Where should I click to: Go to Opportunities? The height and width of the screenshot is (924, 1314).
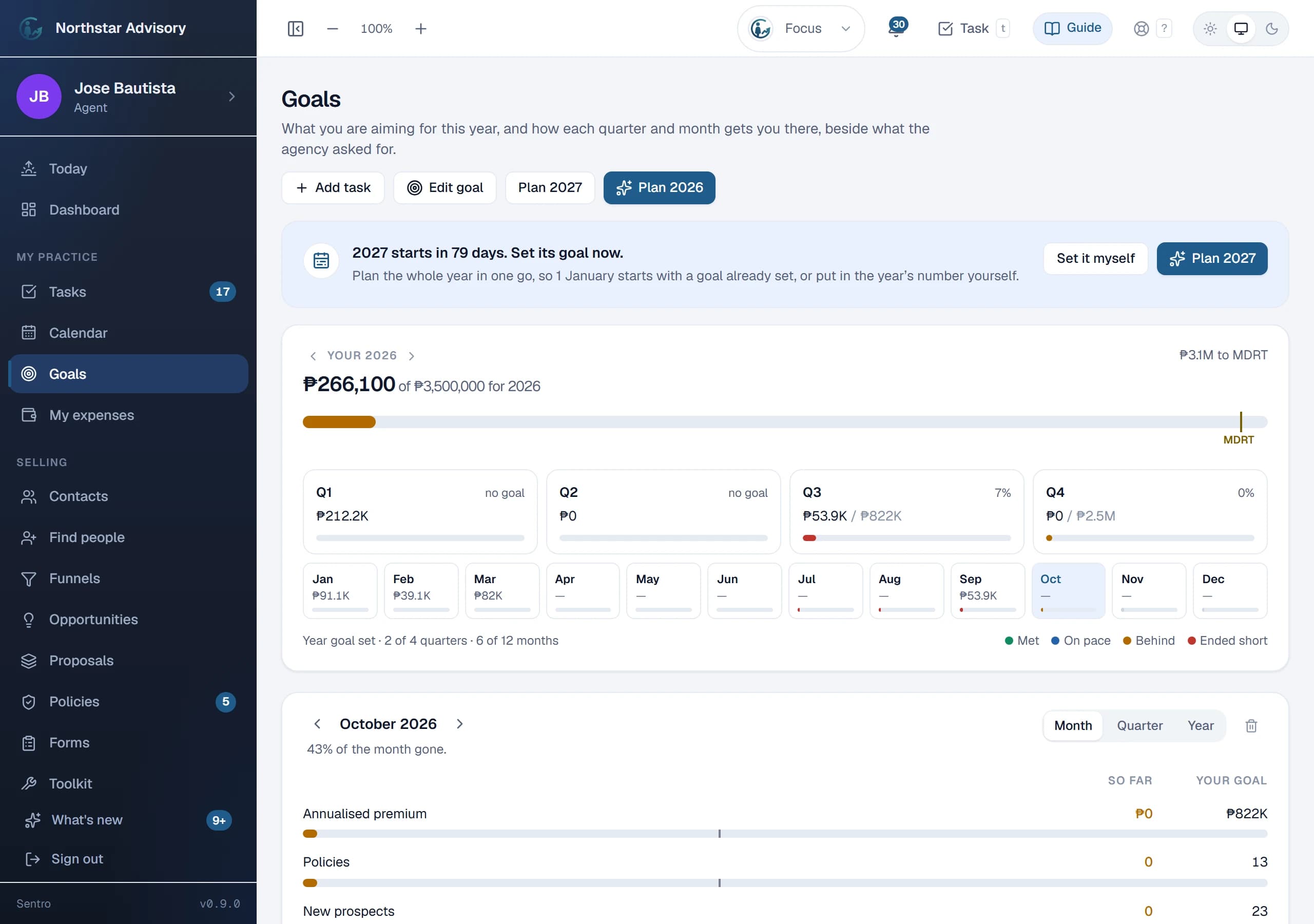coord(128,620)
